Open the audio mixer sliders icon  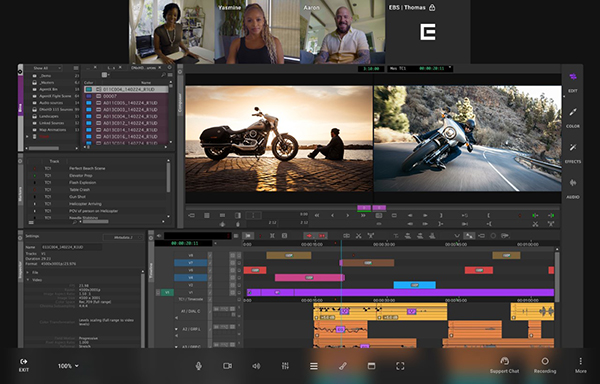pyautogui.click(x=285, y=366)
